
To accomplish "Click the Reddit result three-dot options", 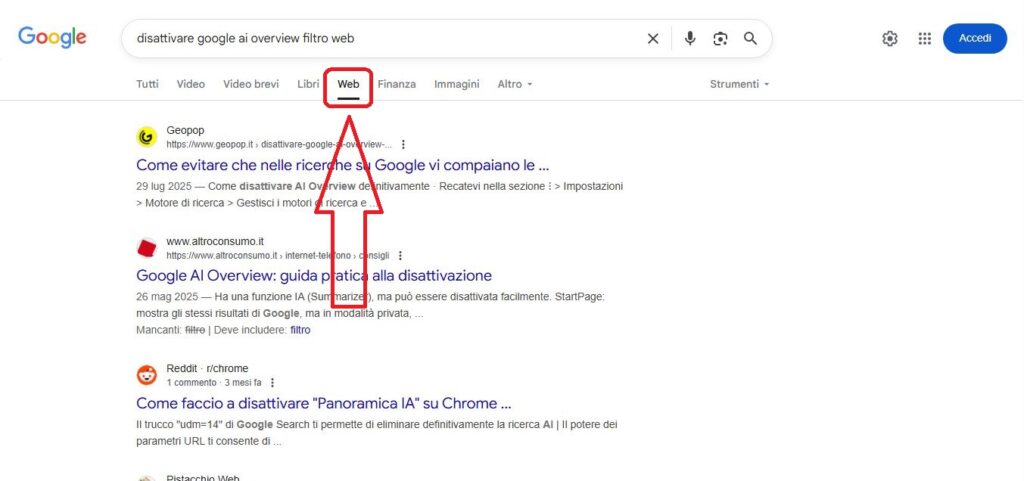I will (x=272, y=382).
